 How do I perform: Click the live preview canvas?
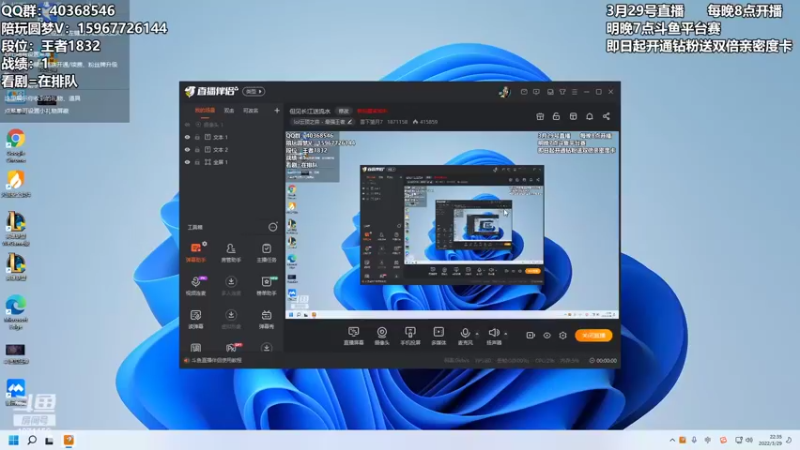click(x=452, y=225)
